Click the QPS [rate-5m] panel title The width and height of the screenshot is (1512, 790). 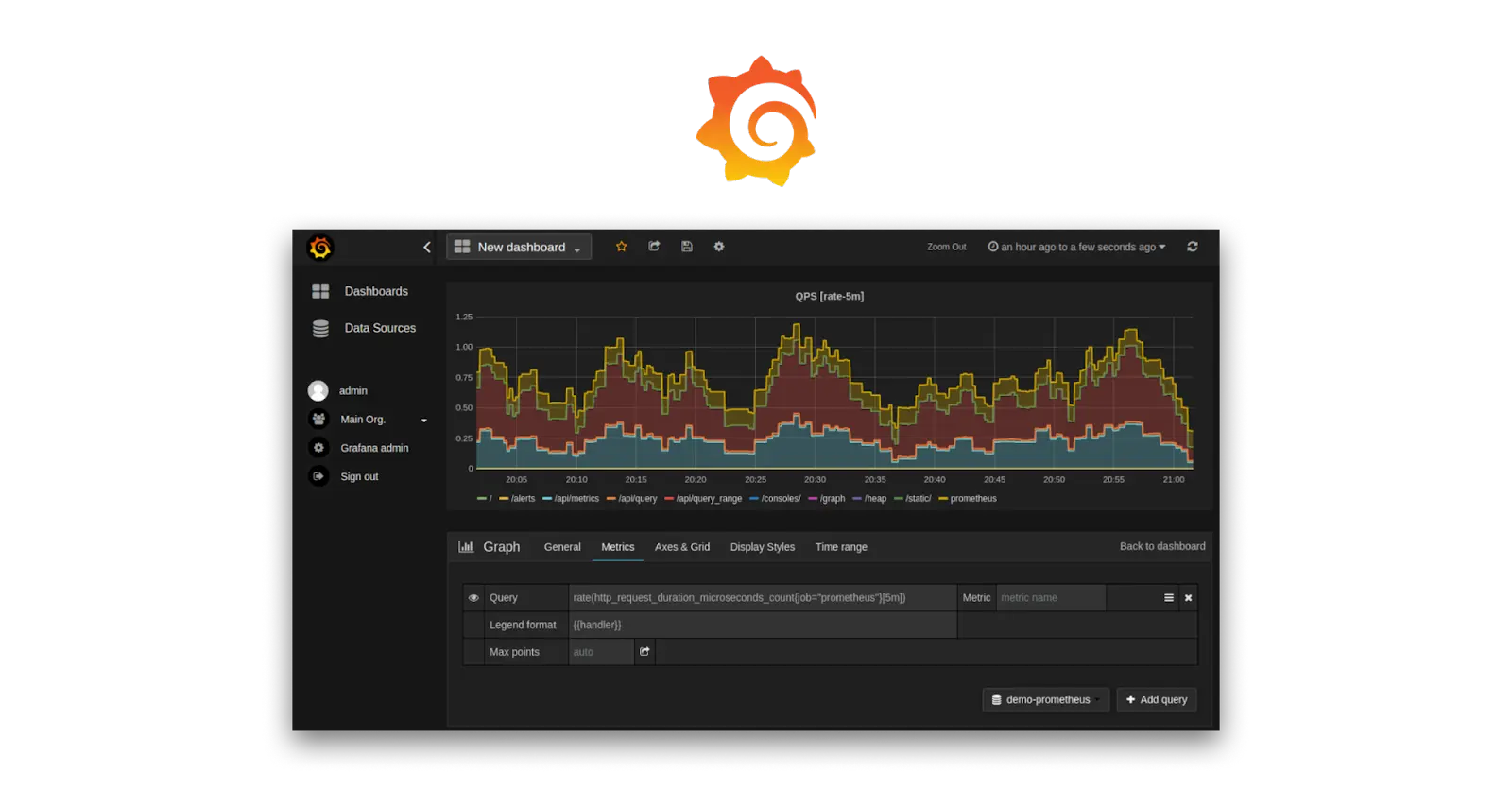coord(829,297)
